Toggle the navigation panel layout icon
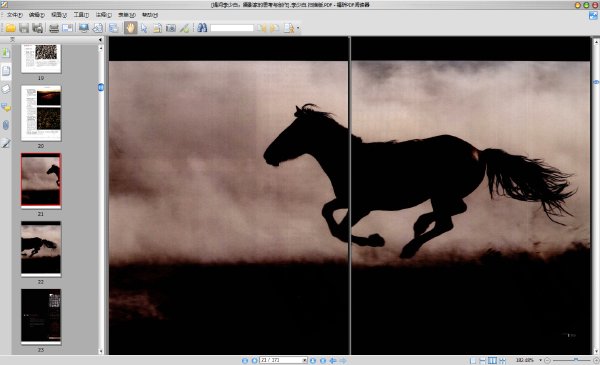The height and width of the screenshot is (365, 600). click(114, 28)
